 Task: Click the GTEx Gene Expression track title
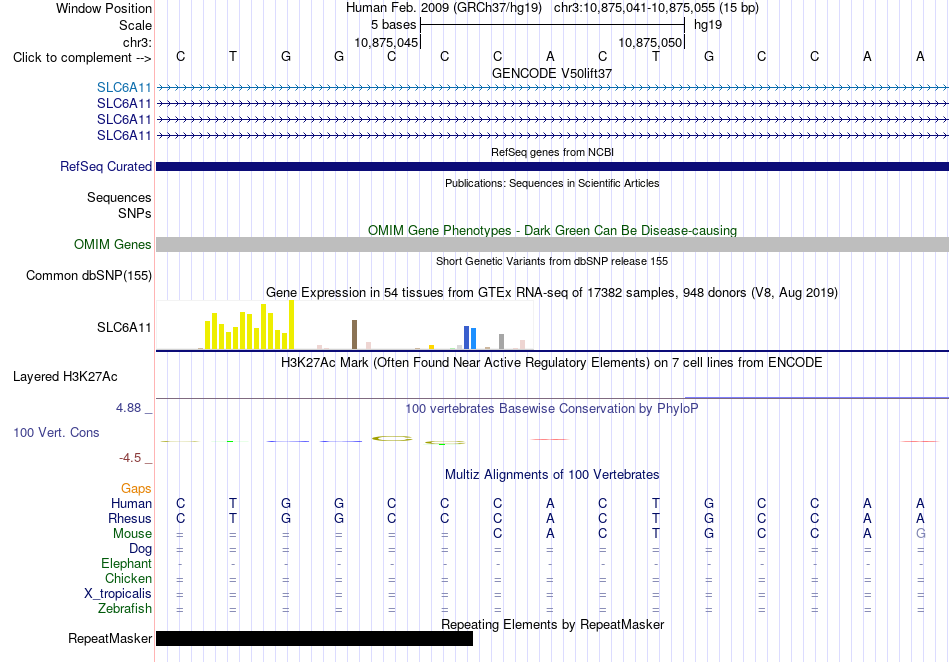(552, 293)
